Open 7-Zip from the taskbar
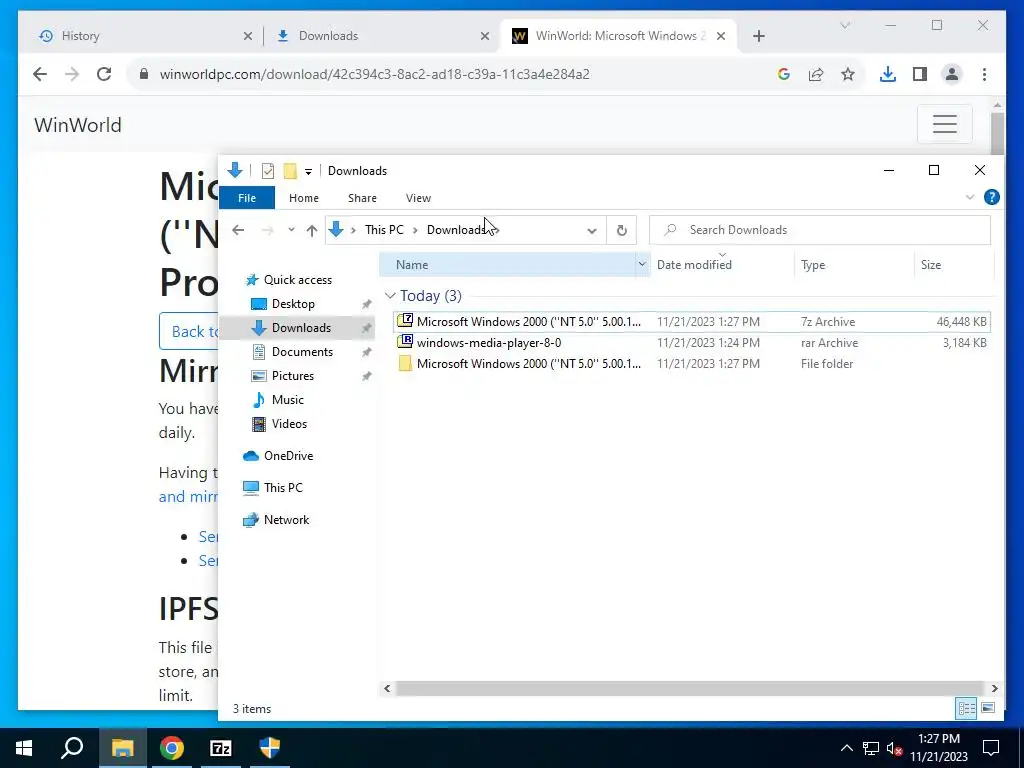This screenshot has height=768, width=1024. (221, 748)
